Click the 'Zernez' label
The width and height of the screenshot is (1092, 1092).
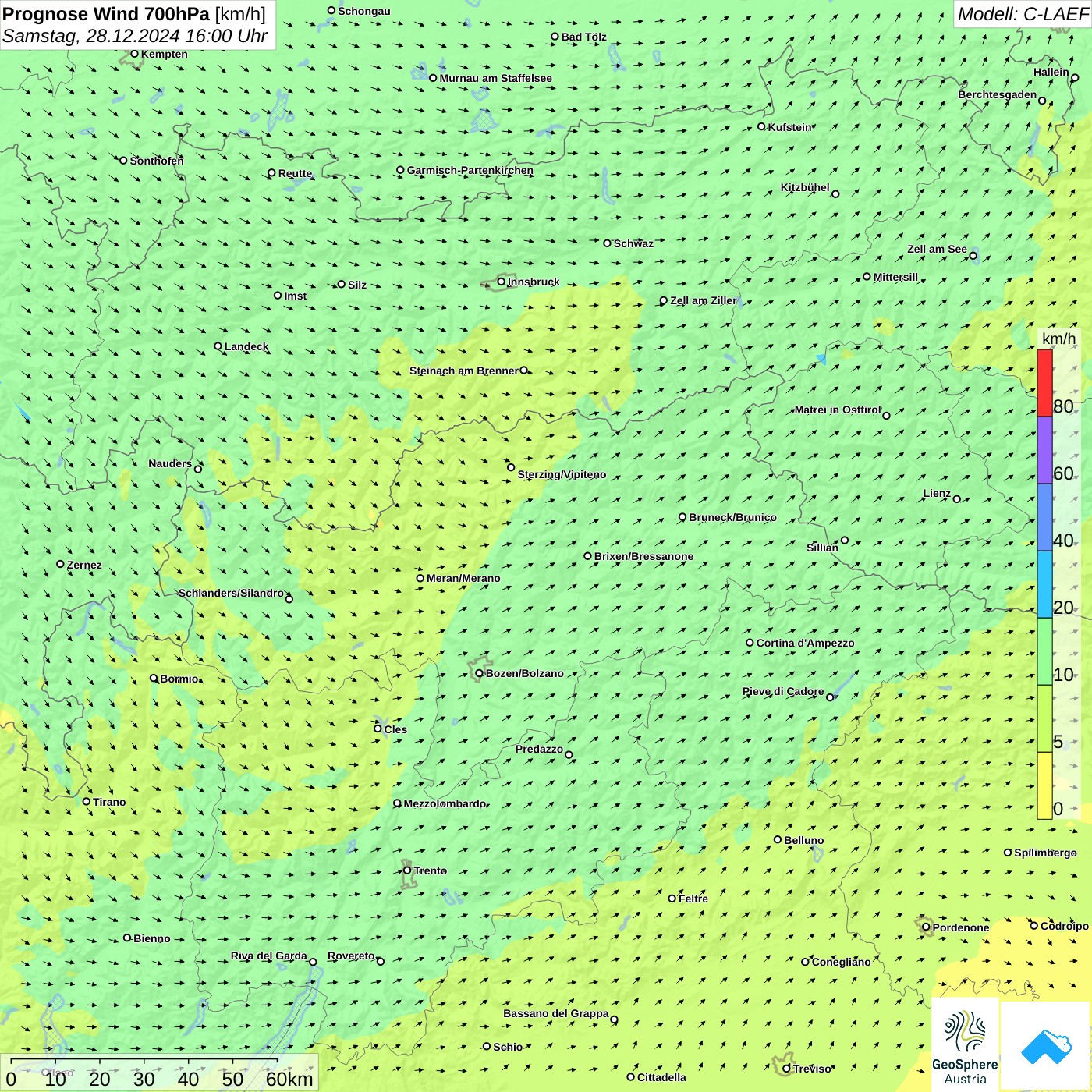[x=84, y=565]
